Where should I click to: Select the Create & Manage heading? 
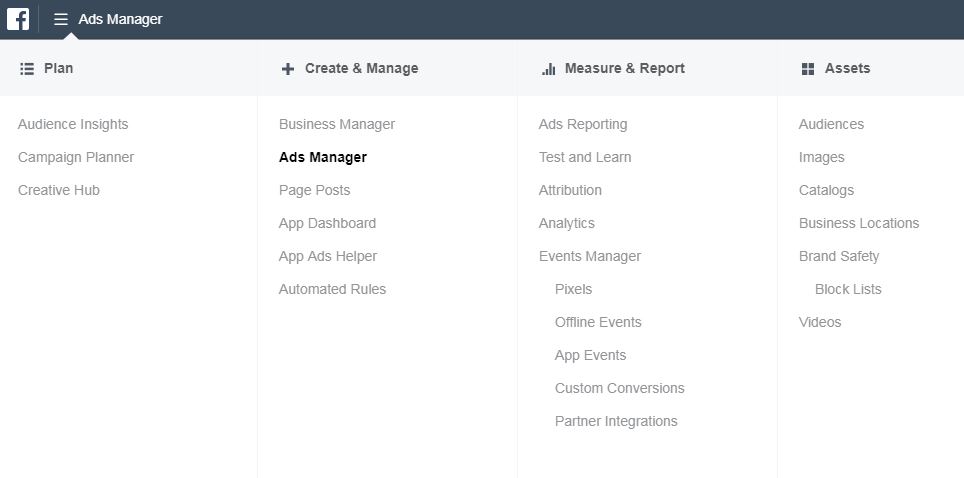(362, 68)
